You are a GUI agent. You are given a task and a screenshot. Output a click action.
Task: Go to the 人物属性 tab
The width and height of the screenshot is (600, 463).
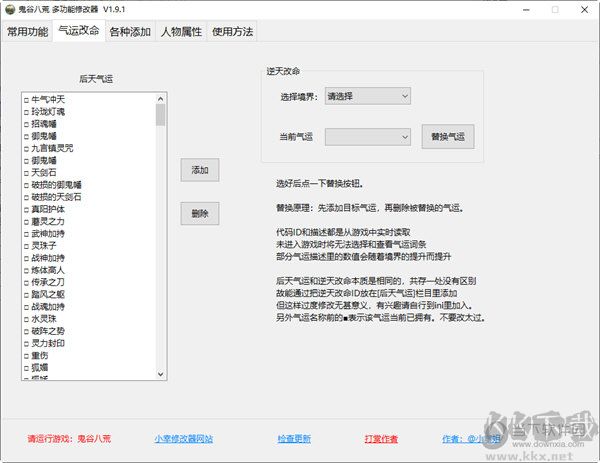click(x=181, y=31)
